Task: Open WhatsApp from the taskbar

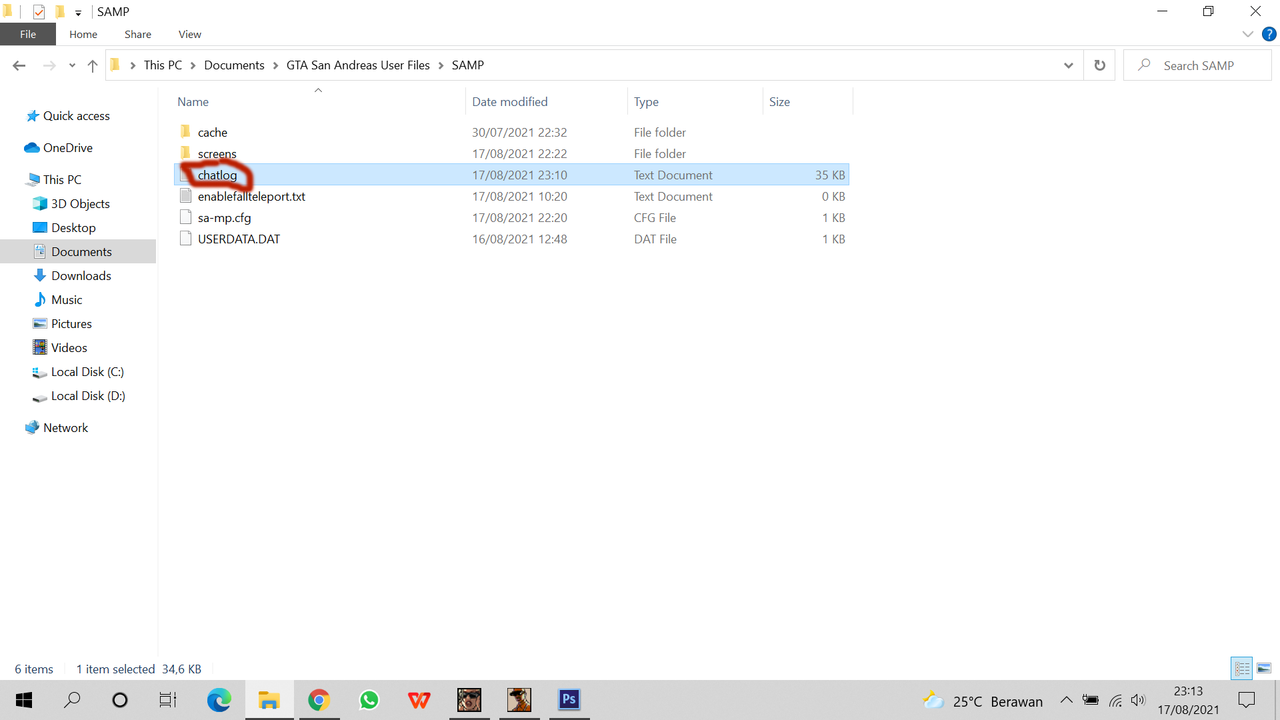Action: click(x=369, y=700)
